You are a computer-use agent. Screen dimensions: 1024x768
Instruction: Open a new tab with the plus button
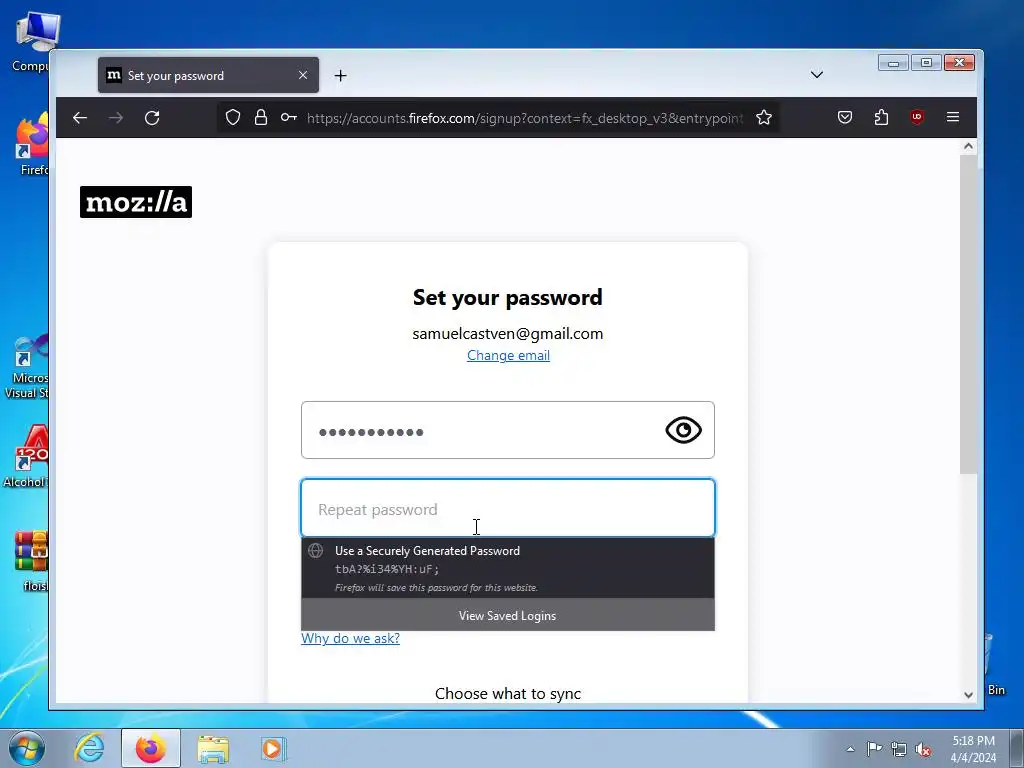pyautogui.click(x=340, y=76)
